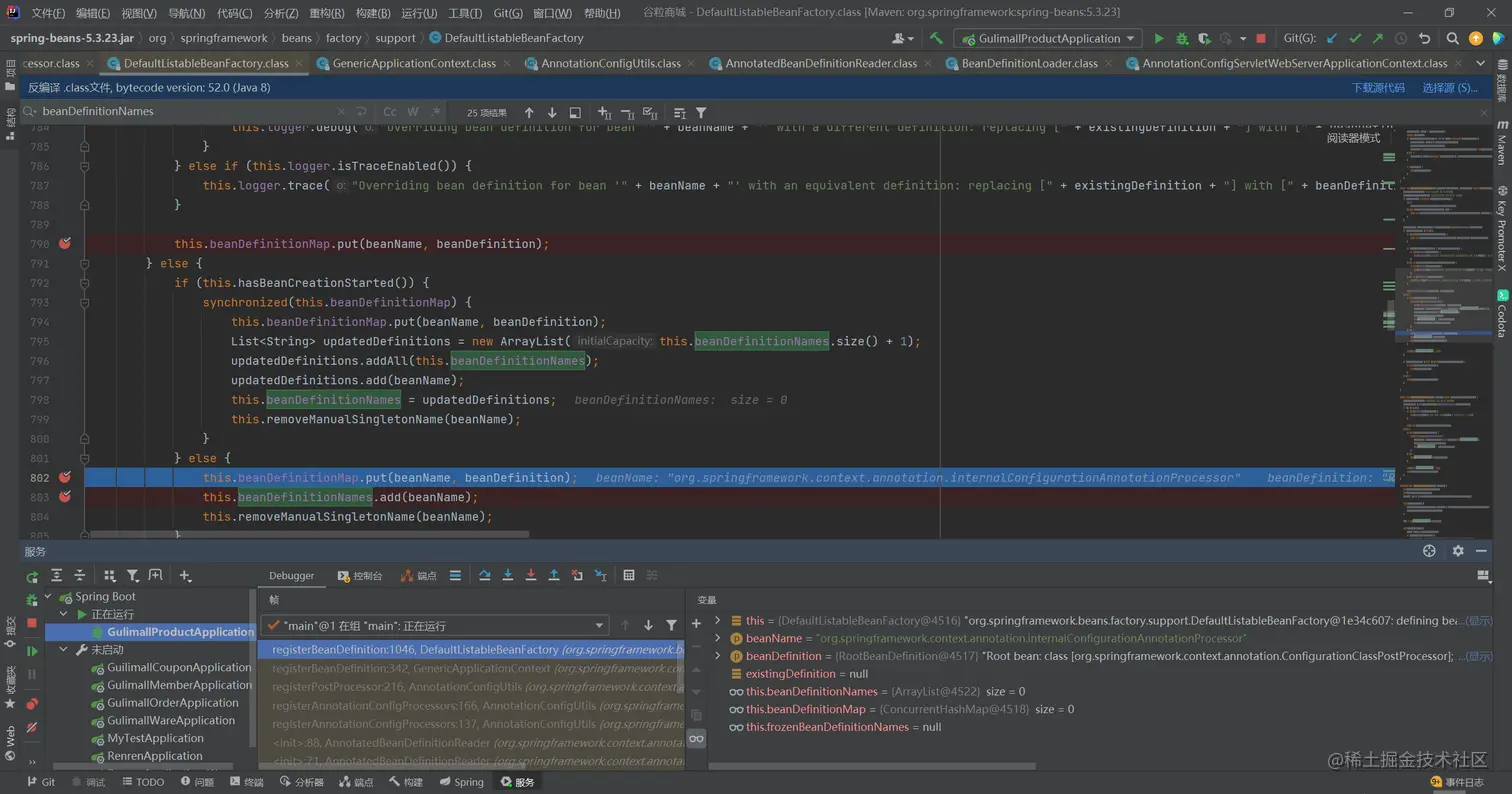Click Step Over in debugger toolbar
Viewport: 1512px width, 794px height.
pyautogui.click(x=485, y=575)
